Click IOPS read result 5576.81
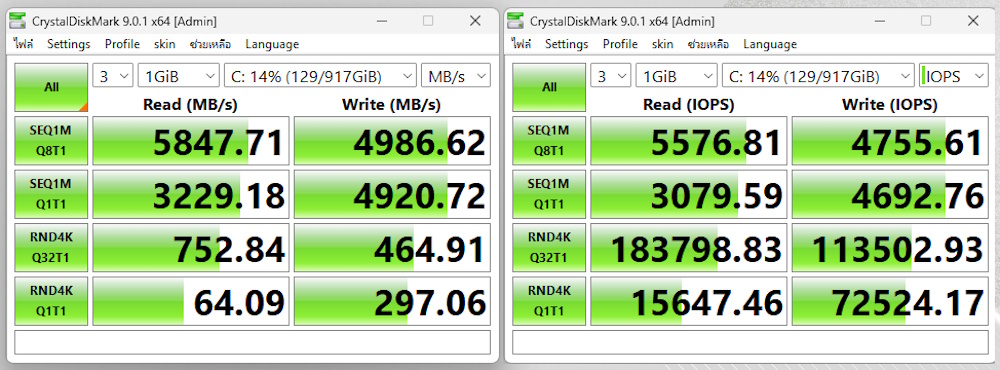 tap(689, 141)
